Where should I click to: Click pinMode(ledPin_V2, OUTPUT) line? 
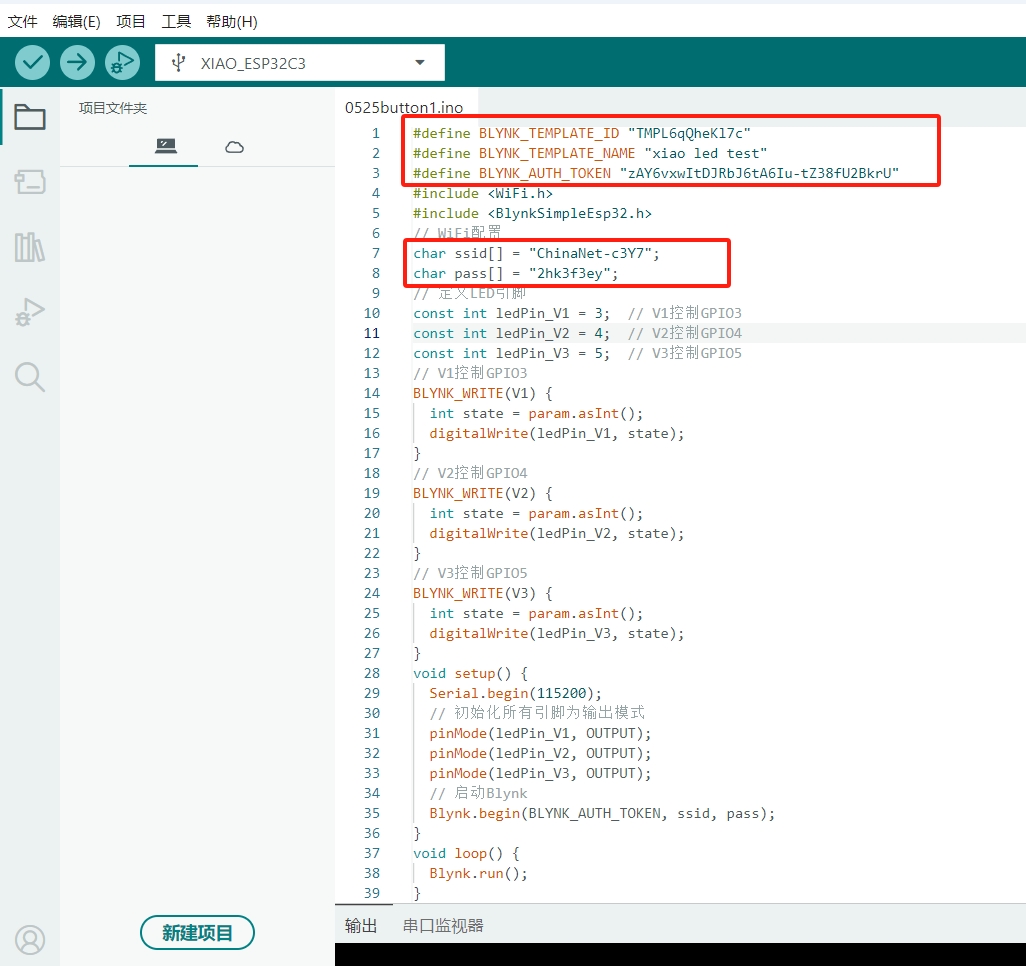[540, 753]
